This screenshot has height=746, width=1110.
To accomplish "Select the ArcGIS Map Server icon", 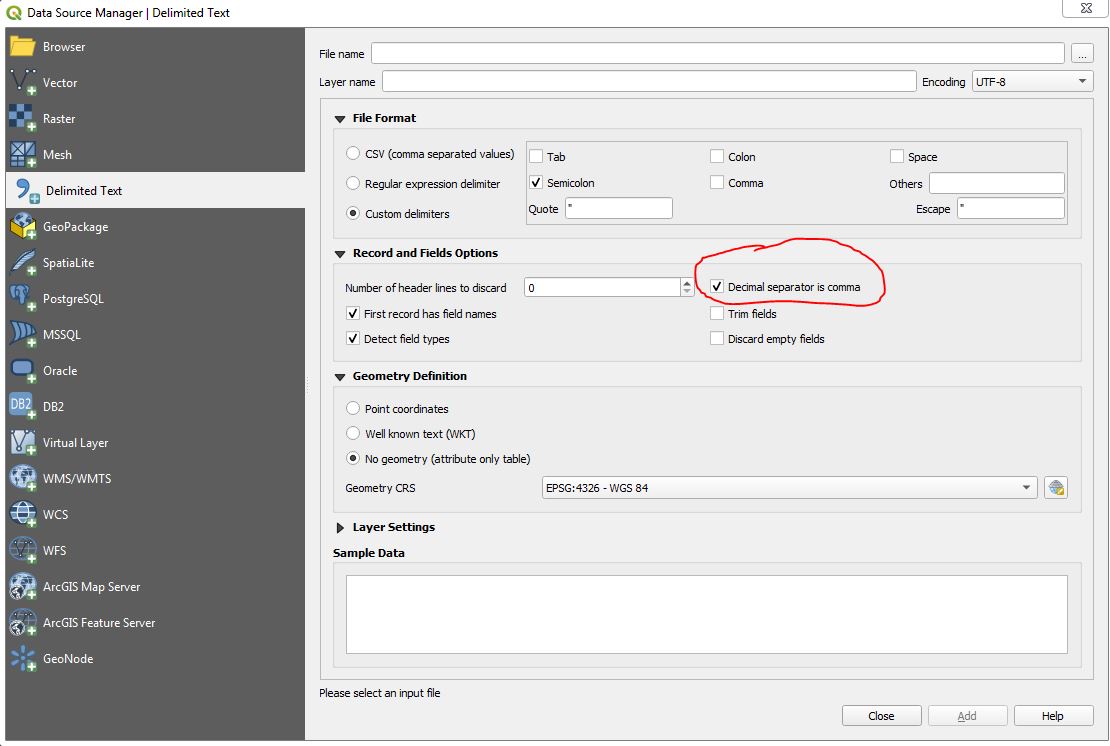I will (22, 586).
